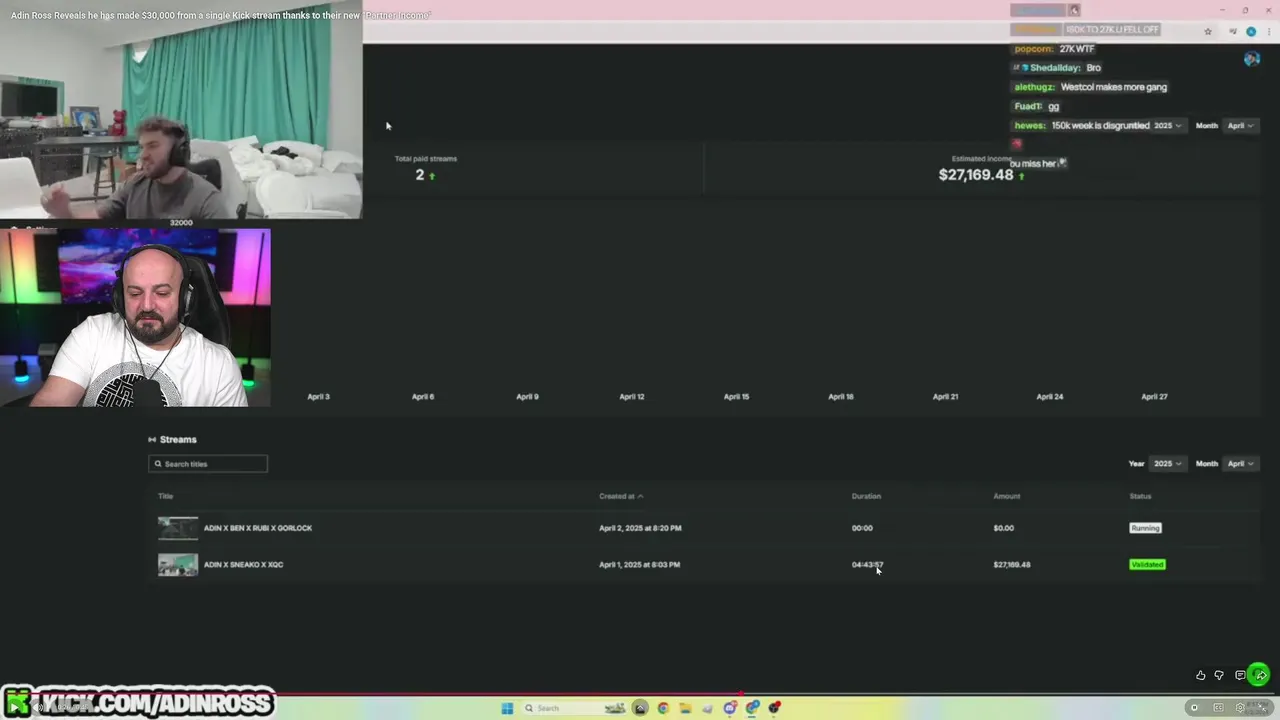
Task: Click the April 3 chart axis label
Action: (x=318, y=397)
